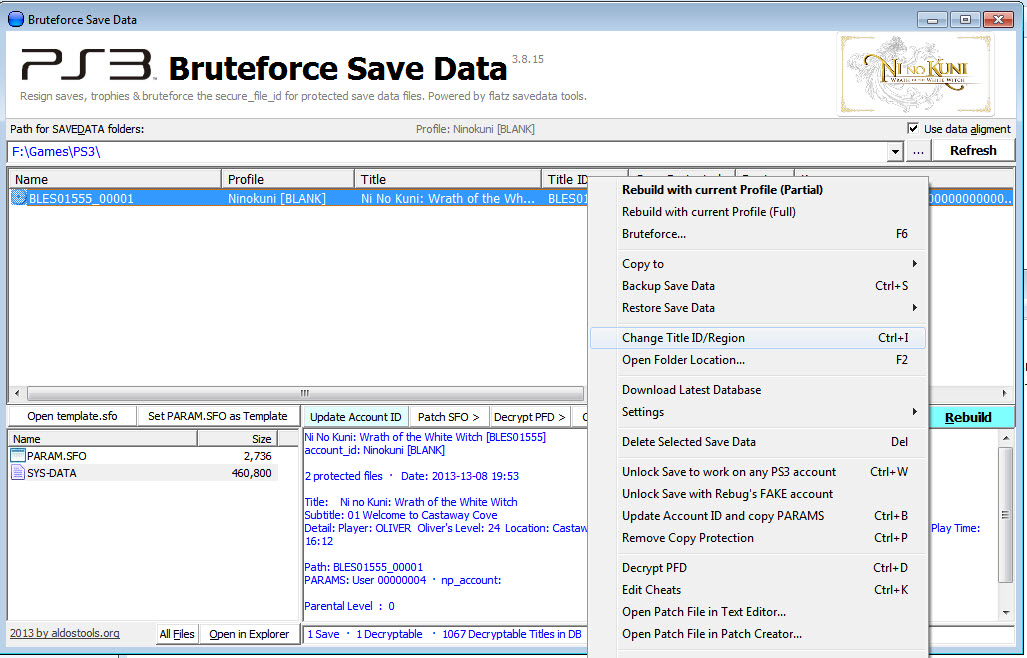This screenshot has width=1027, height=658.
Task: Choose Decrypt PFD from context menu
Action: click(758, 568)
